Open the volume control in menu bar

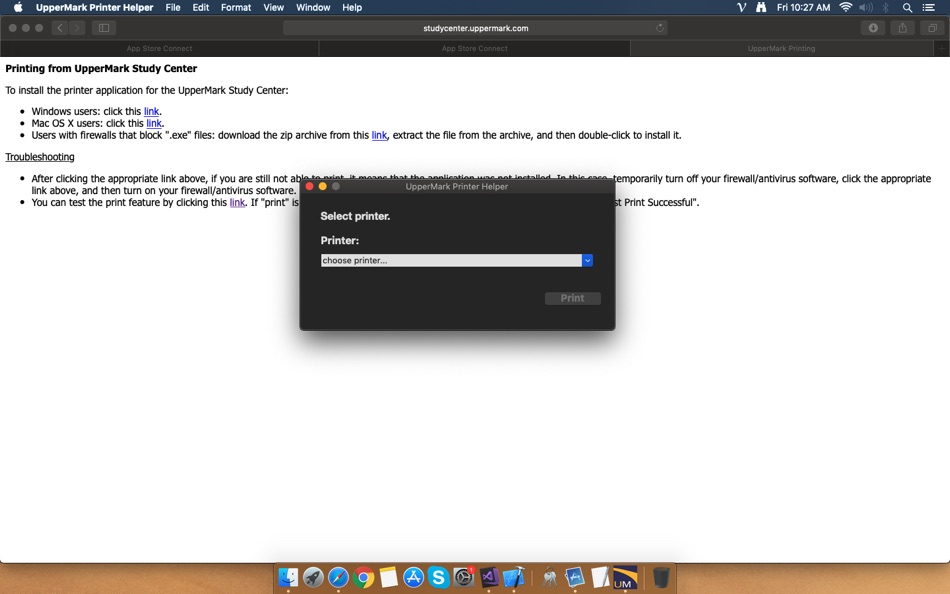(x=866, y=7)
